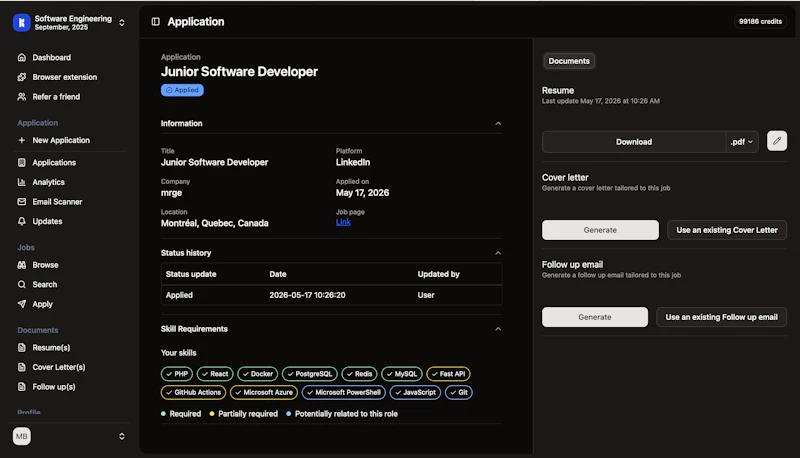Open Dashboard in sidebar
Viewport: 800px width, 458px height.
tap(52, 58)
